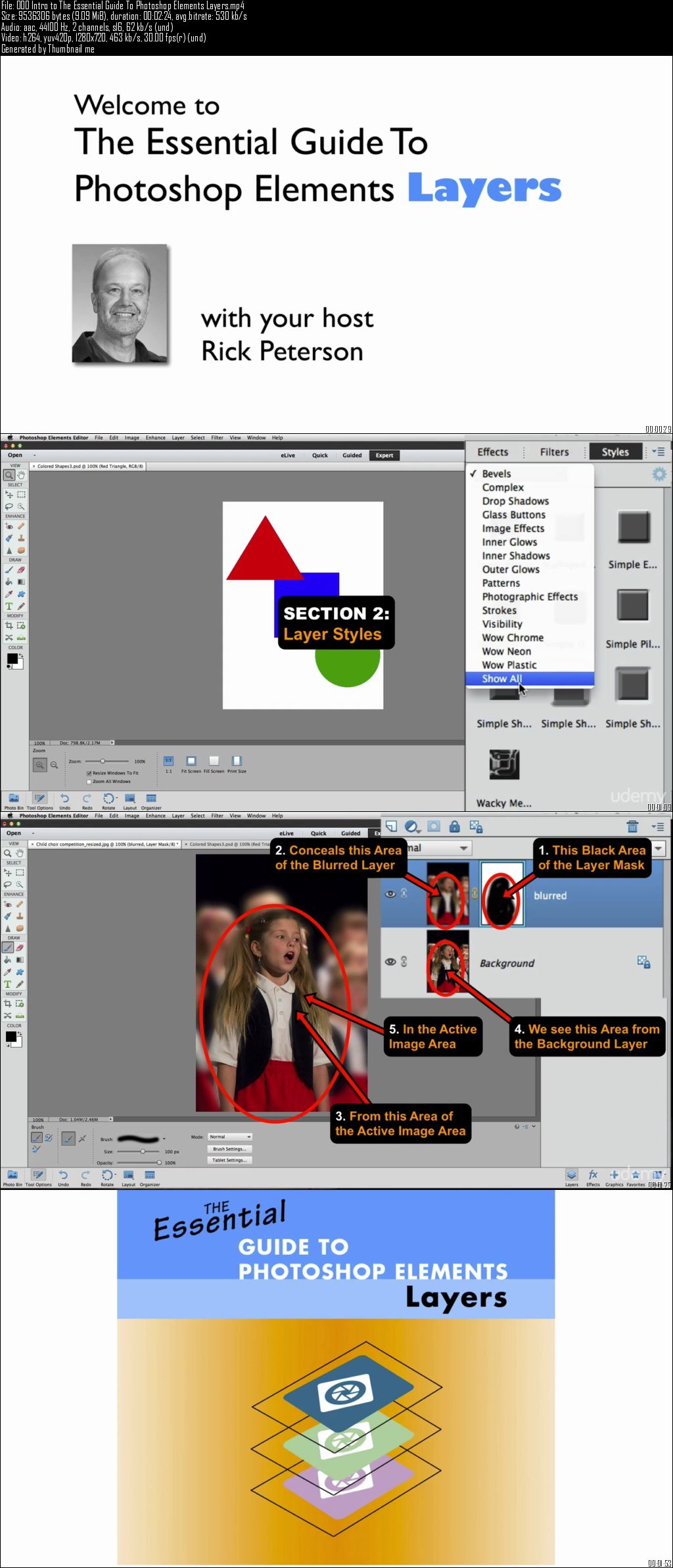Select the Lasso tool in Colored Shapes frame
This screenshot has width=673, height=1568.
(x=9, y=506)
